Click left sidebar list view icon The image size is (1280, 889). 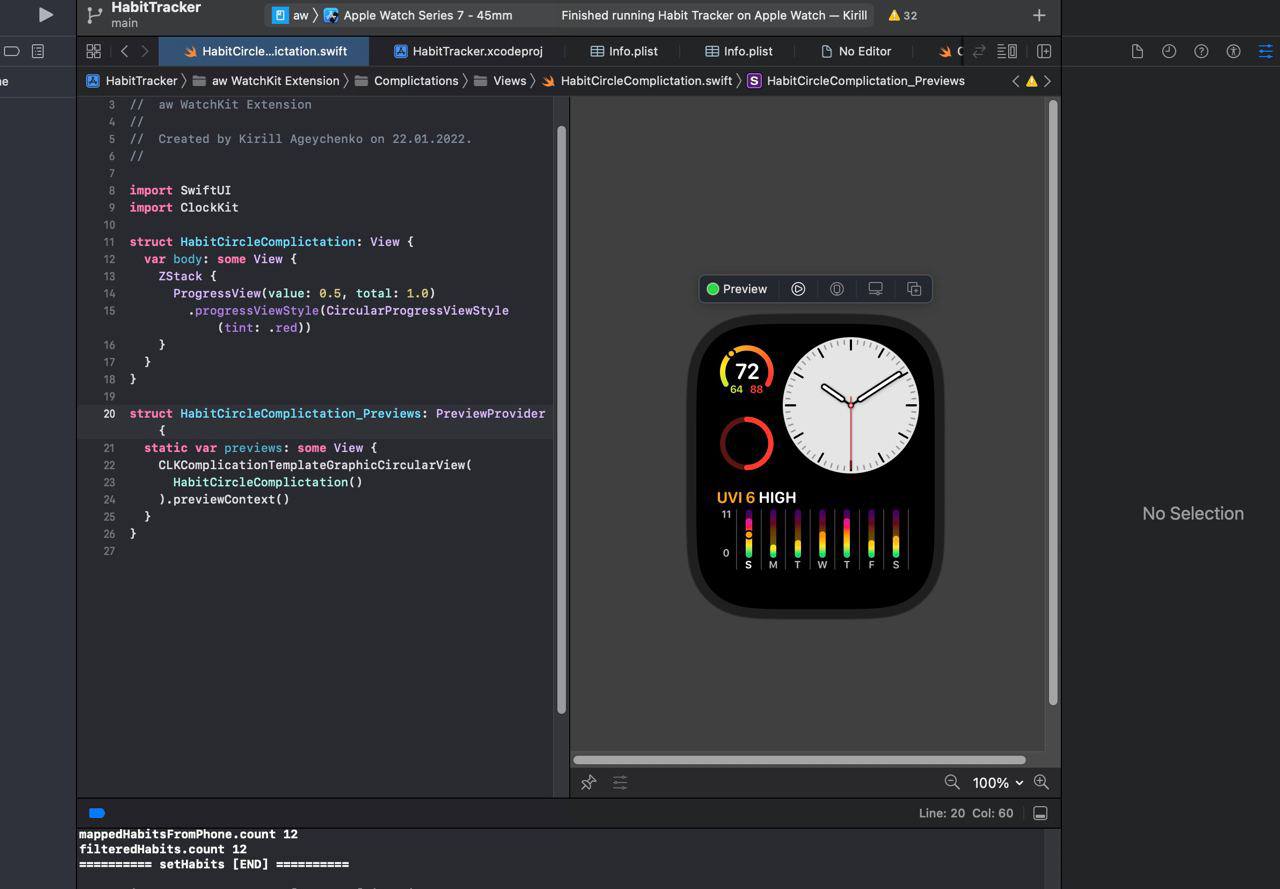pos(38,51)
